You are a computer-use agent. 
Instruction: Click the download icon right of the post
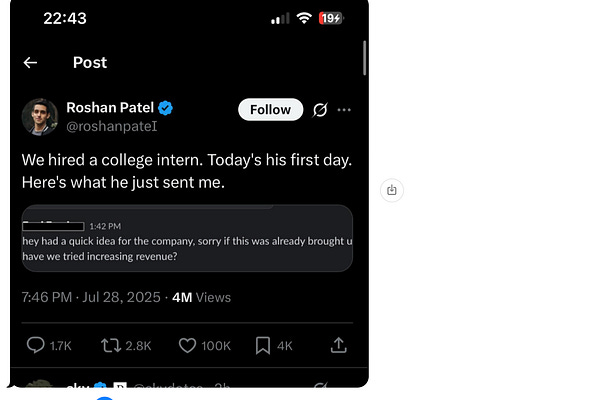pos(392,189)
